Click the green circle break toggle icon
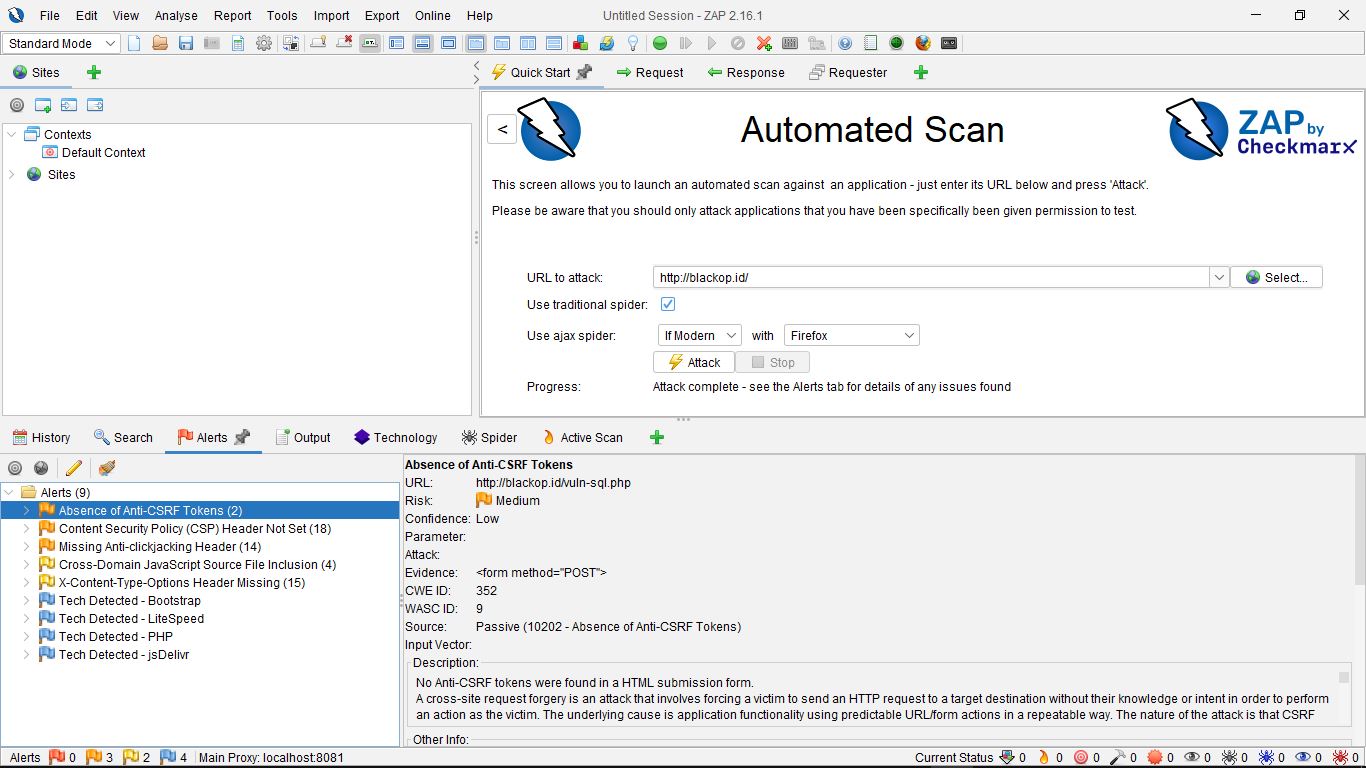1366x768 pixels. point(660,43)
